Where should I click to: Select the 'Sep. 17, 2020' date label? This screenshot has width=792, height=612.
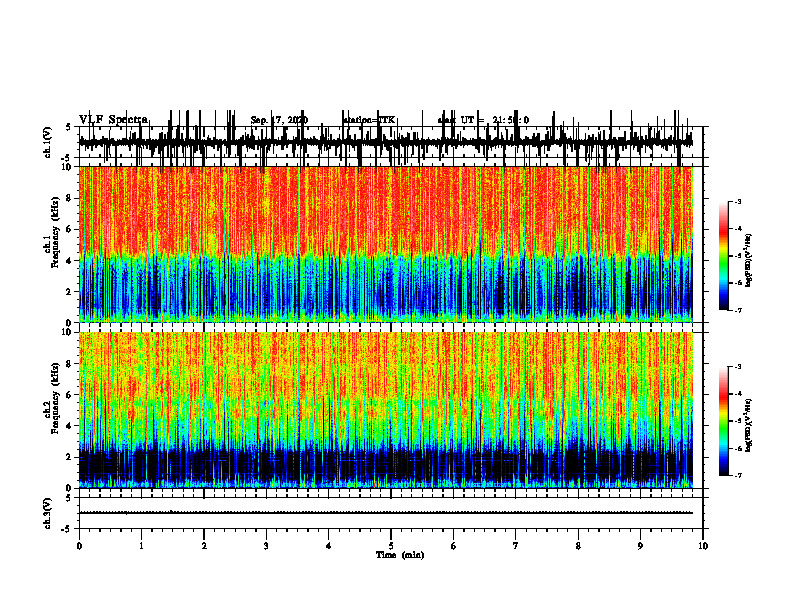coord(279,120)
